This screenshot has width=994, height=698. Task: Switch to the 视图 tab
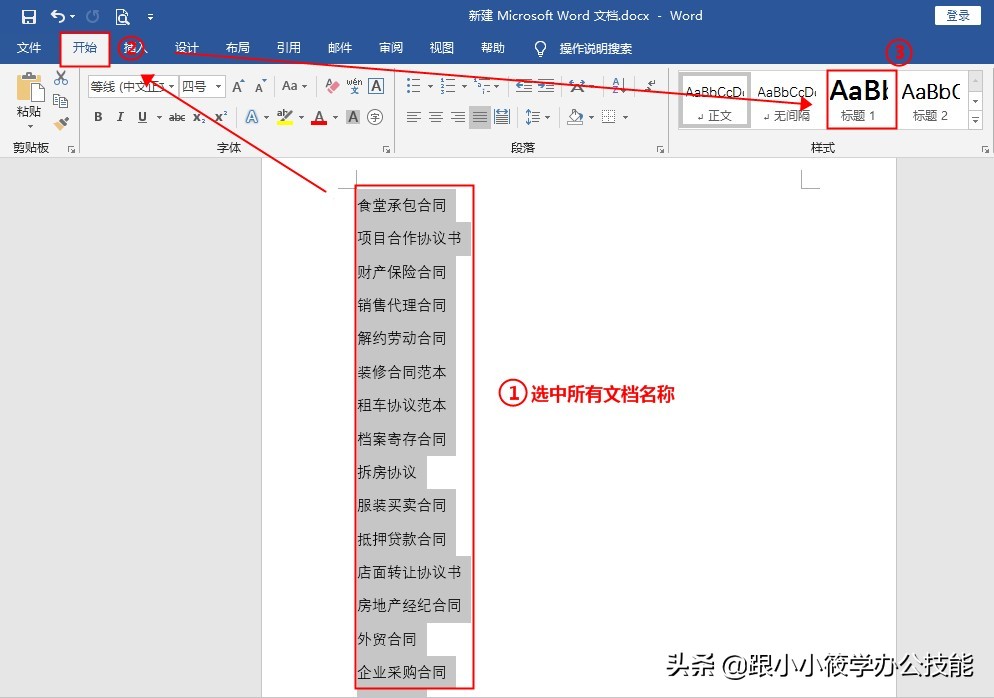point(442,48)
